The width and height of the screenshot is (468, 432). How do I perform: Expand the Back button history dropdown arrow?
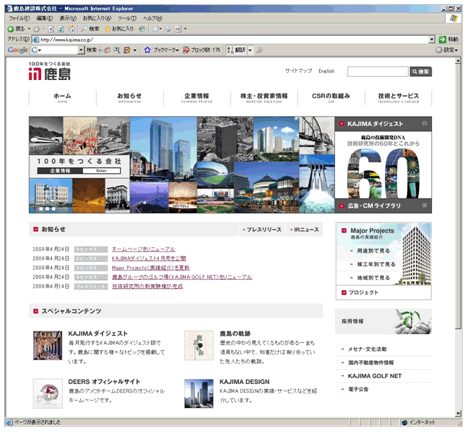tap(29, 29)
